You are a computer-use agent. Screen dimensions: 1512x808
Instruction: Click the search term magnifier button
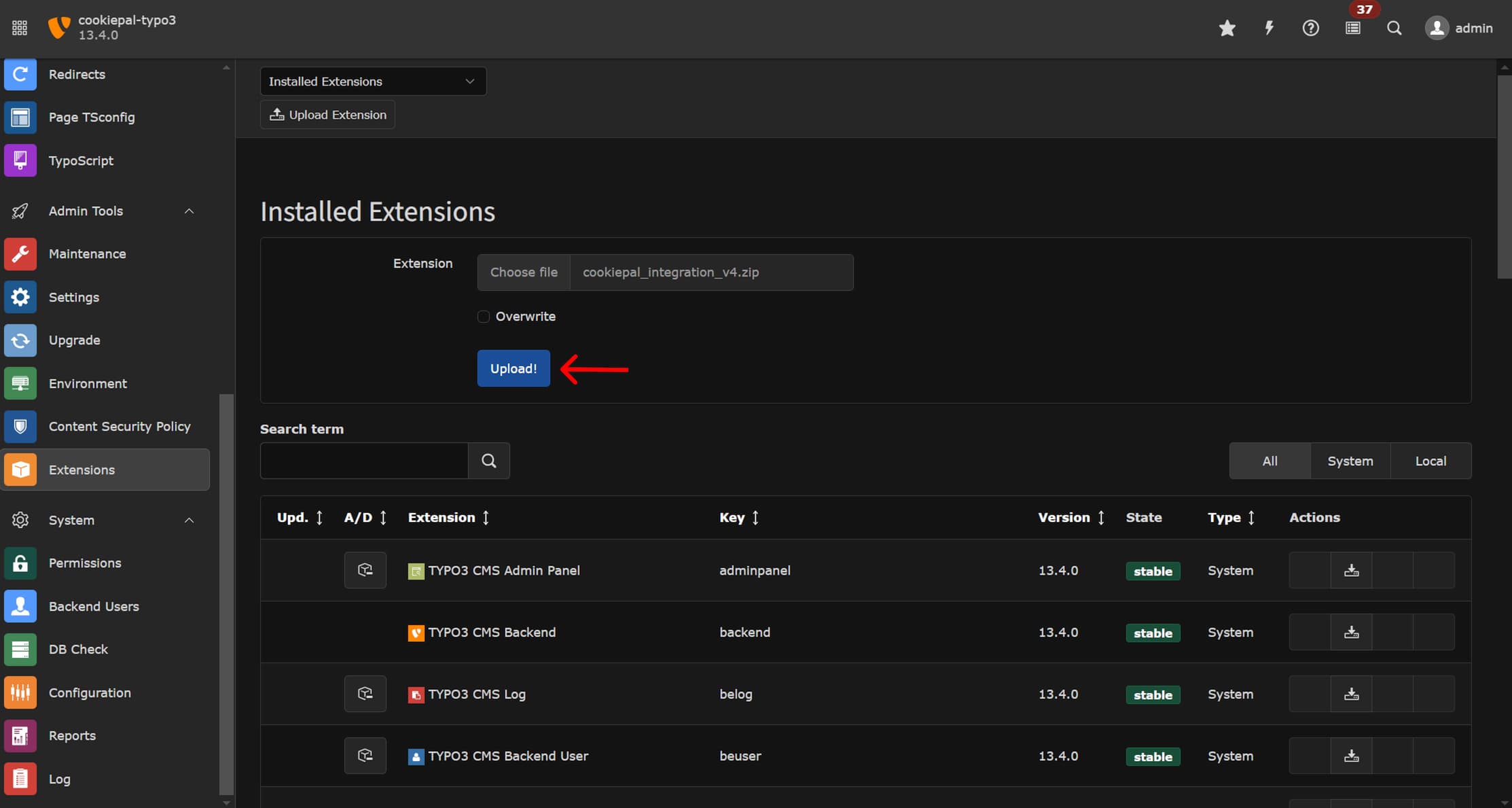pyautogui.click(x=488, y=461)
